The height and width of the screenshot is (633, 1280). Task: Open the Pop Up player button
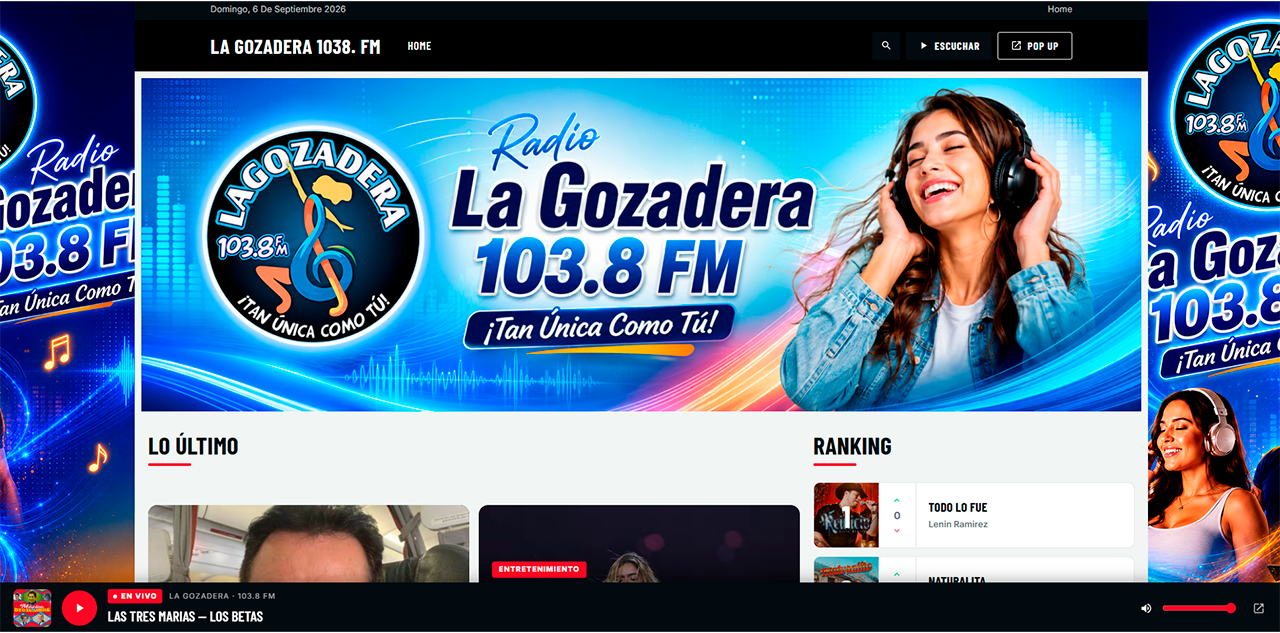click(1034, 46)
